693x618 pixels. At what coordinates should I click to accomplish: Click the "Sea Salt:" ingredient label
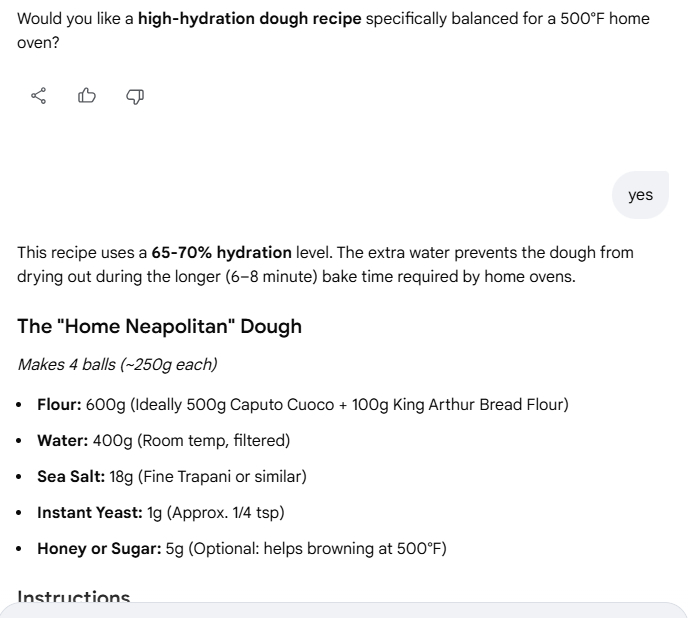[x=71, y=476]
